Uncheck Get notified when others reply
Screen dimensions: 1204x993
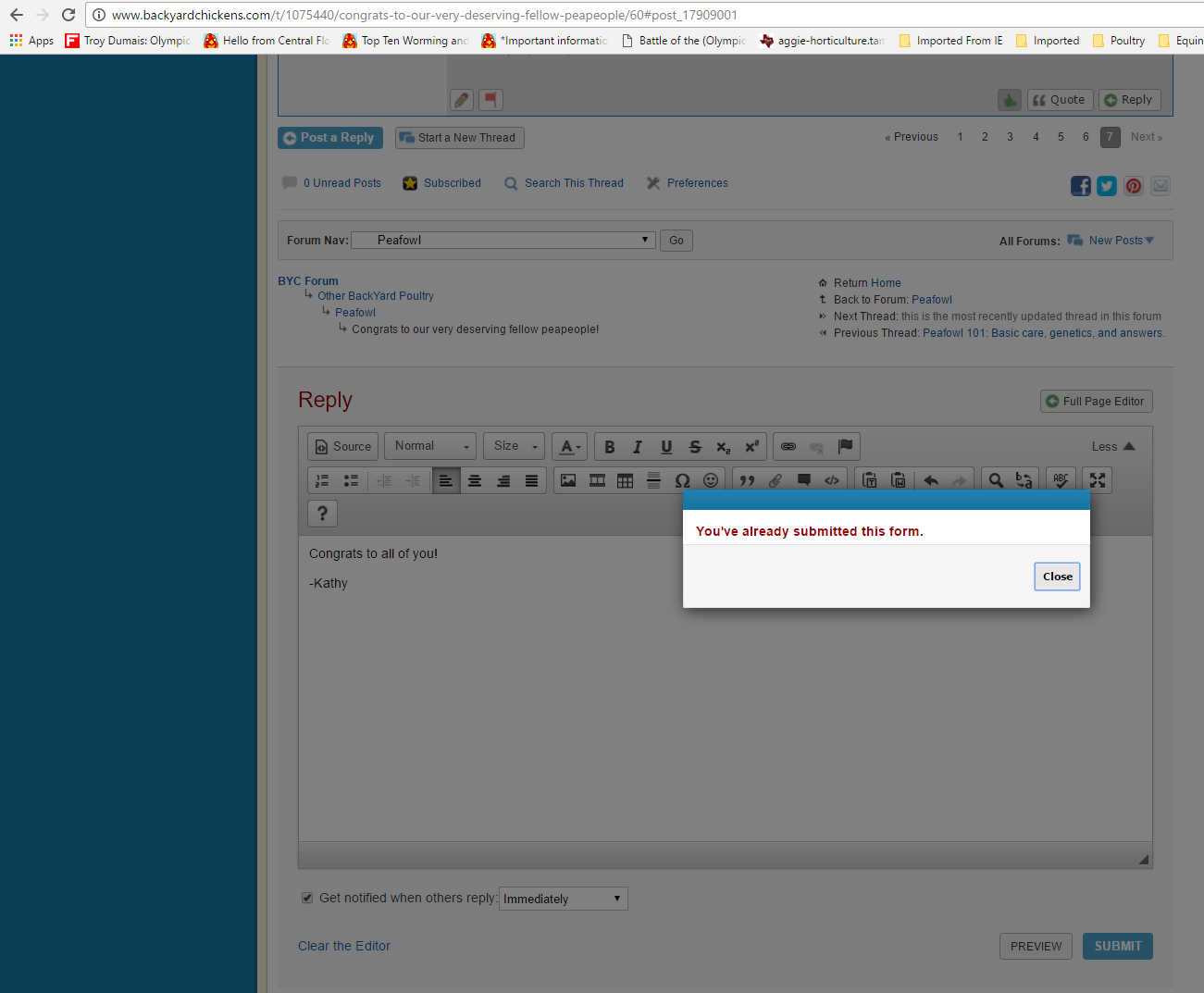pos(307,898)
